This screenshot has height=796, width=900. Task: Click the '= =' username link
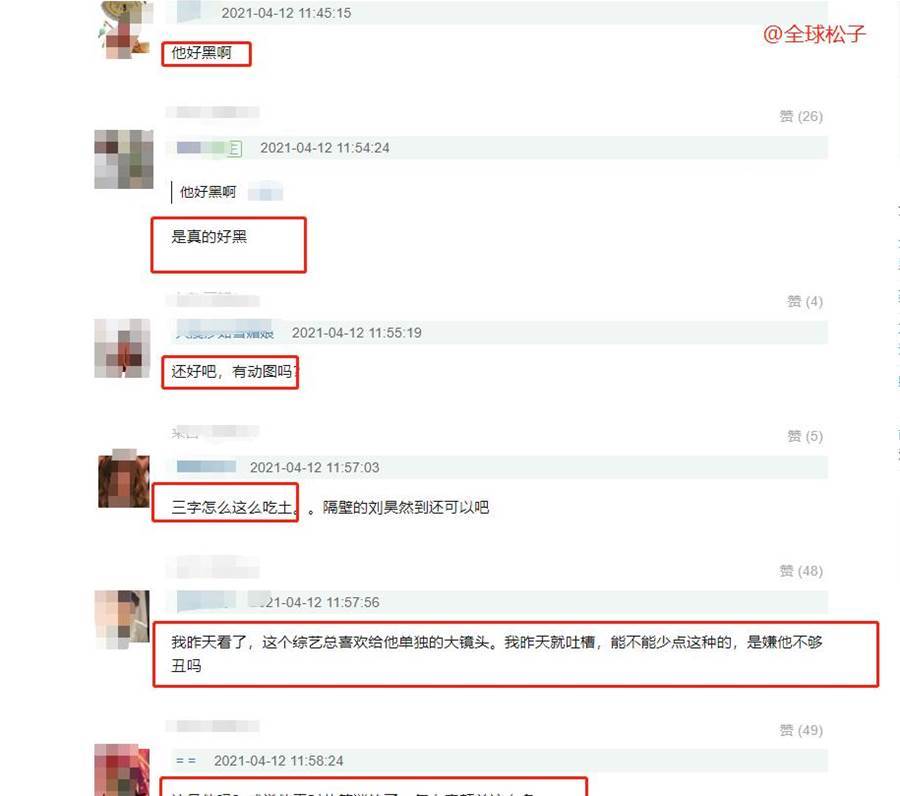pos(185,760)
